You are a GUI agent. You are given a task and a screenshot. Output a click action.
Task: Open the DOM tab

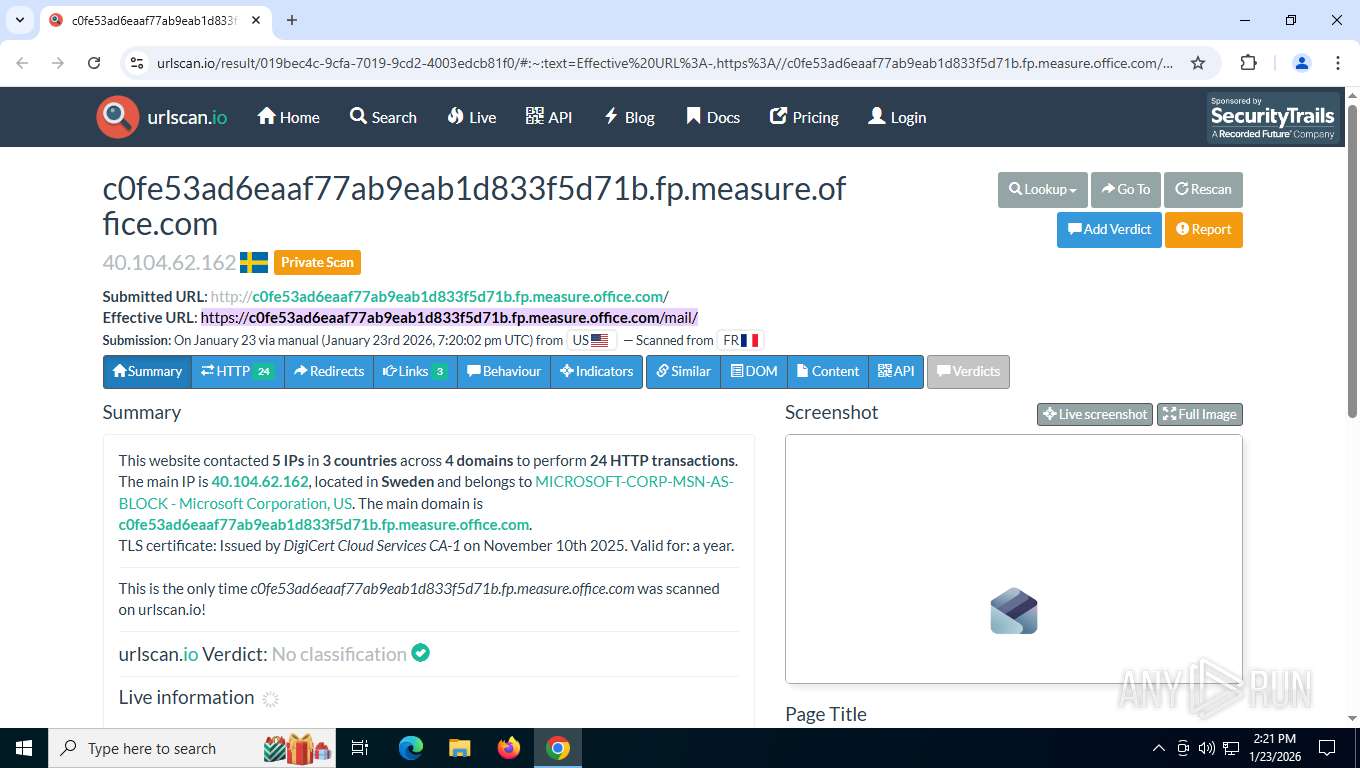click(x=754, y=371)
